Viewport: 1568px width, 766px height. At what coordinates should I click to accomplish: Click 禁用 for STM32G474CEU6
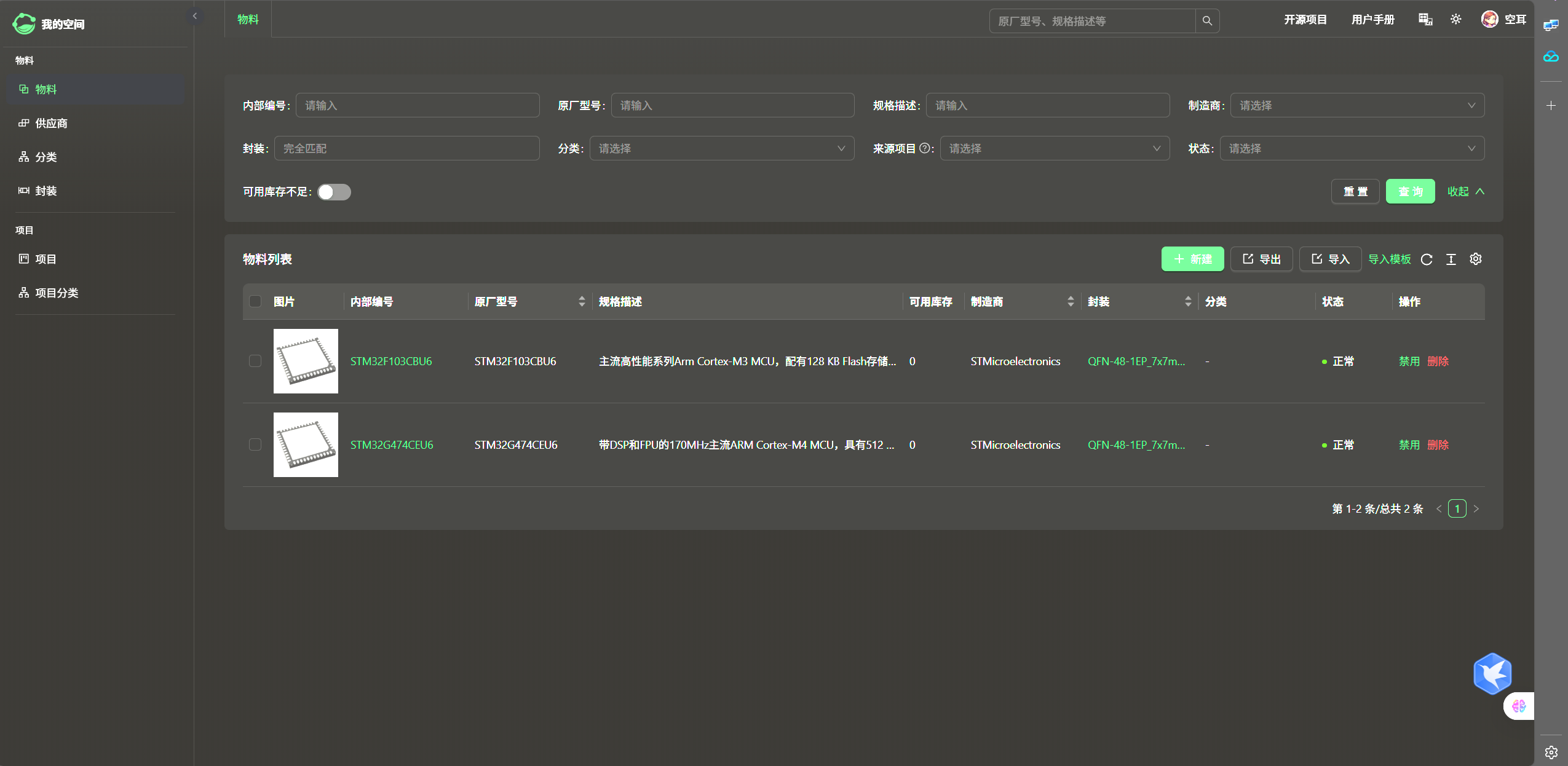pos(1409,444)
